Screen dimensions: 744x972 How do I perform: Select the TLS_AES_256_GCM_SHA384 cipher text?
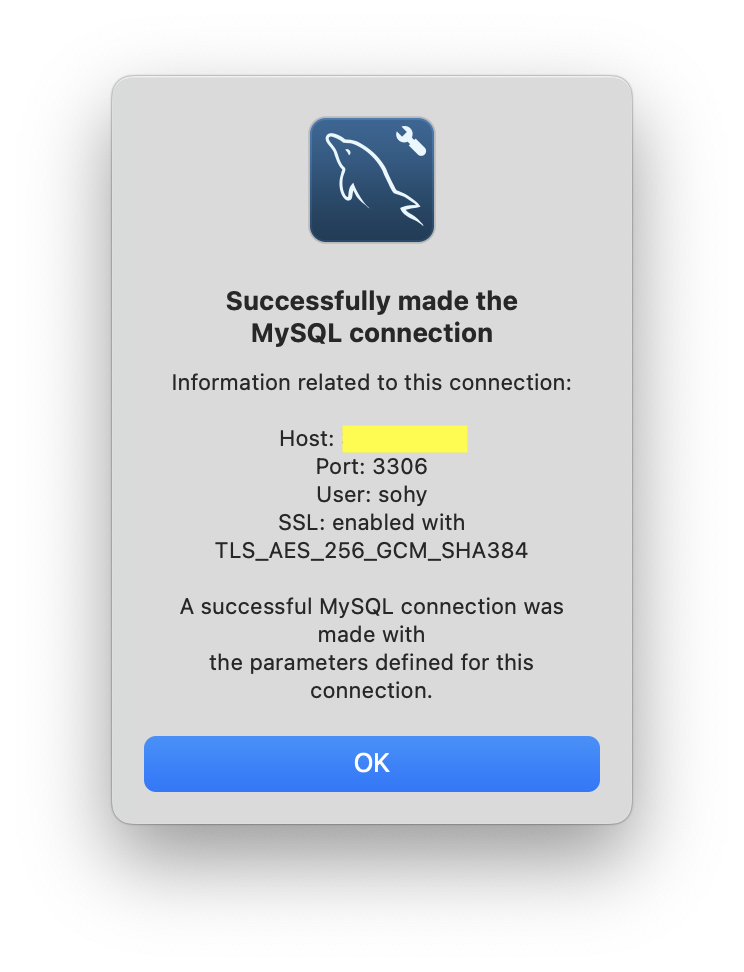tap(372, 550)
